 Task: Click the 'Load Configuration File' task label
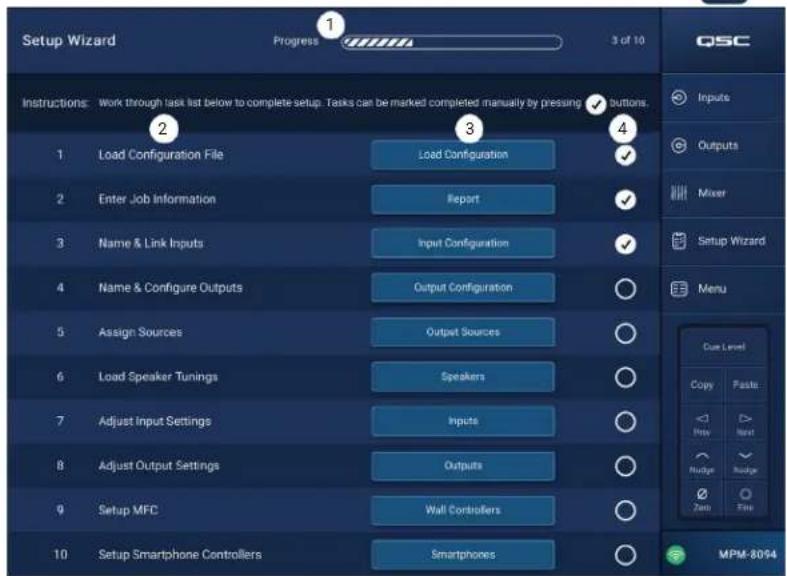pos(161,155)
